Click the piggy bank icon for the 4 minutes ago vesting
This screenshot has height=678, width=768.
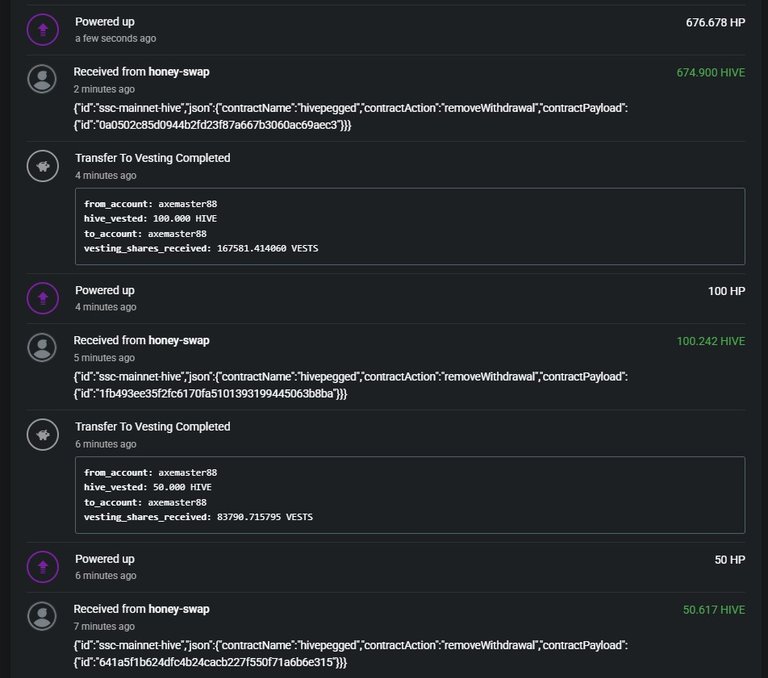43,166
